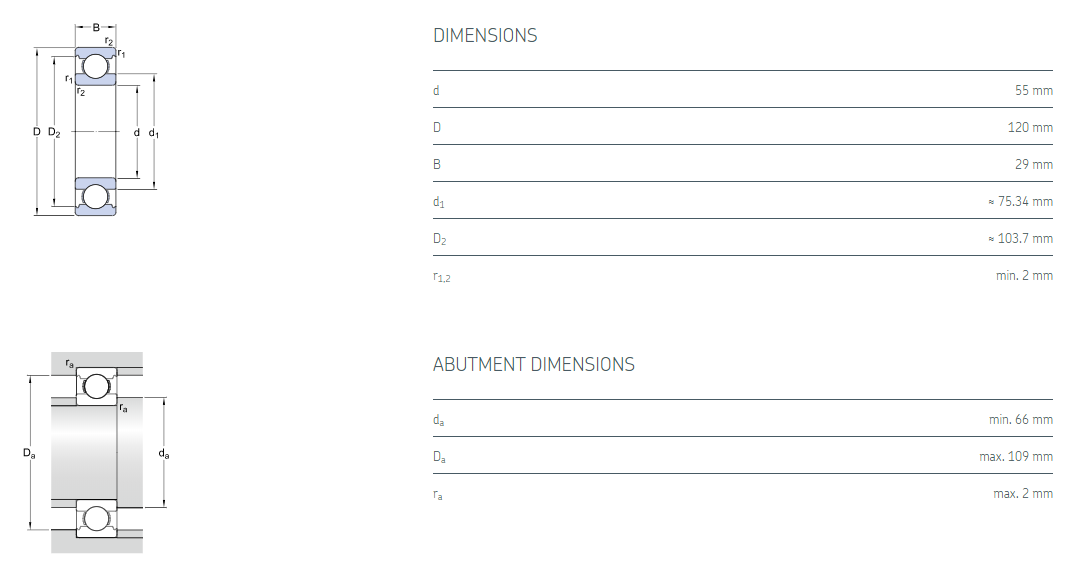Select the da row label in the abutment table
The image size is (1082, 585).
click(x=438, y=420)
